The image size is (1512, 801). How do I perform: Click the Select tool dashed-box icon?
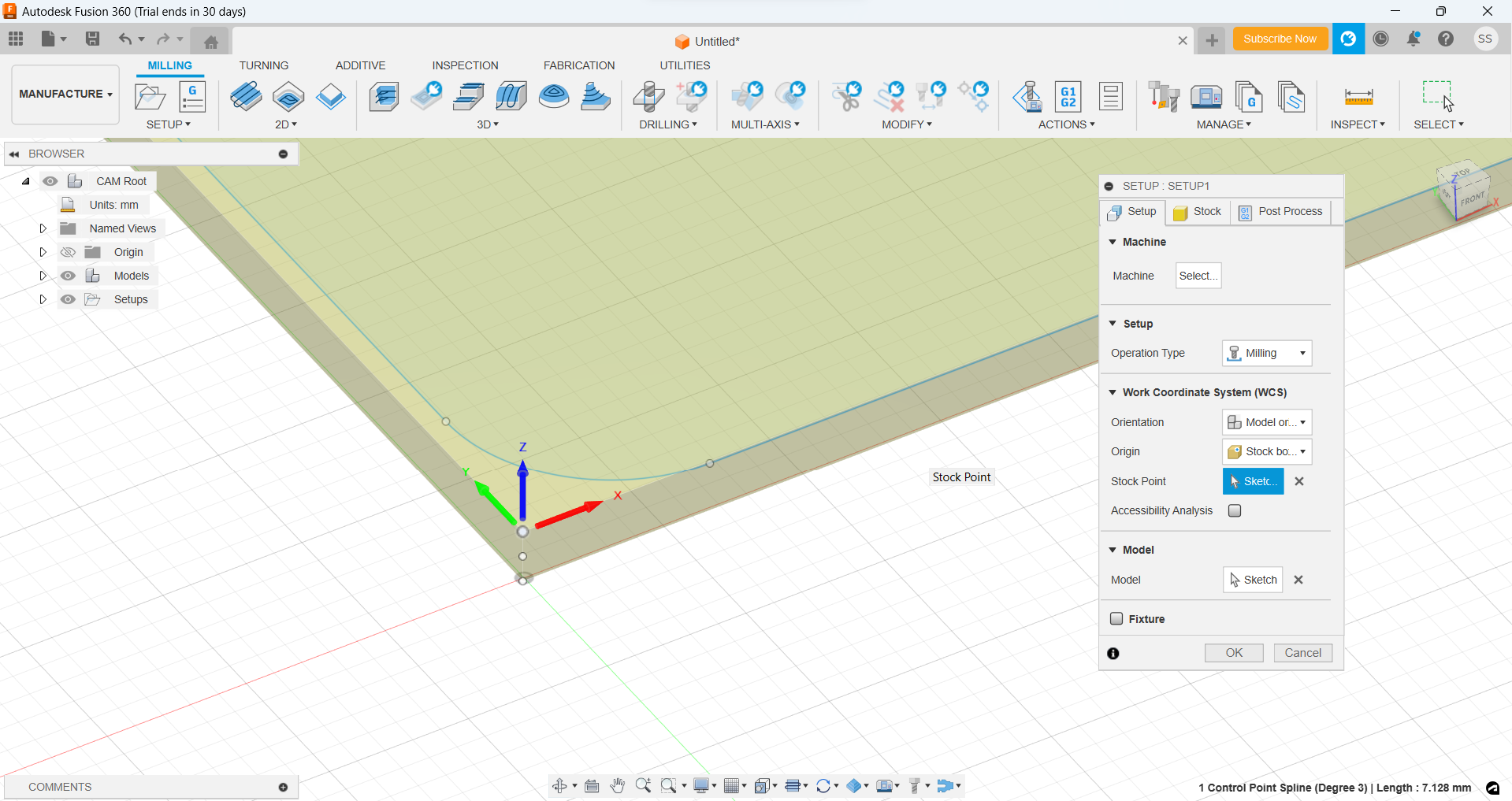pyautogui.click(x=1438, y=96)
